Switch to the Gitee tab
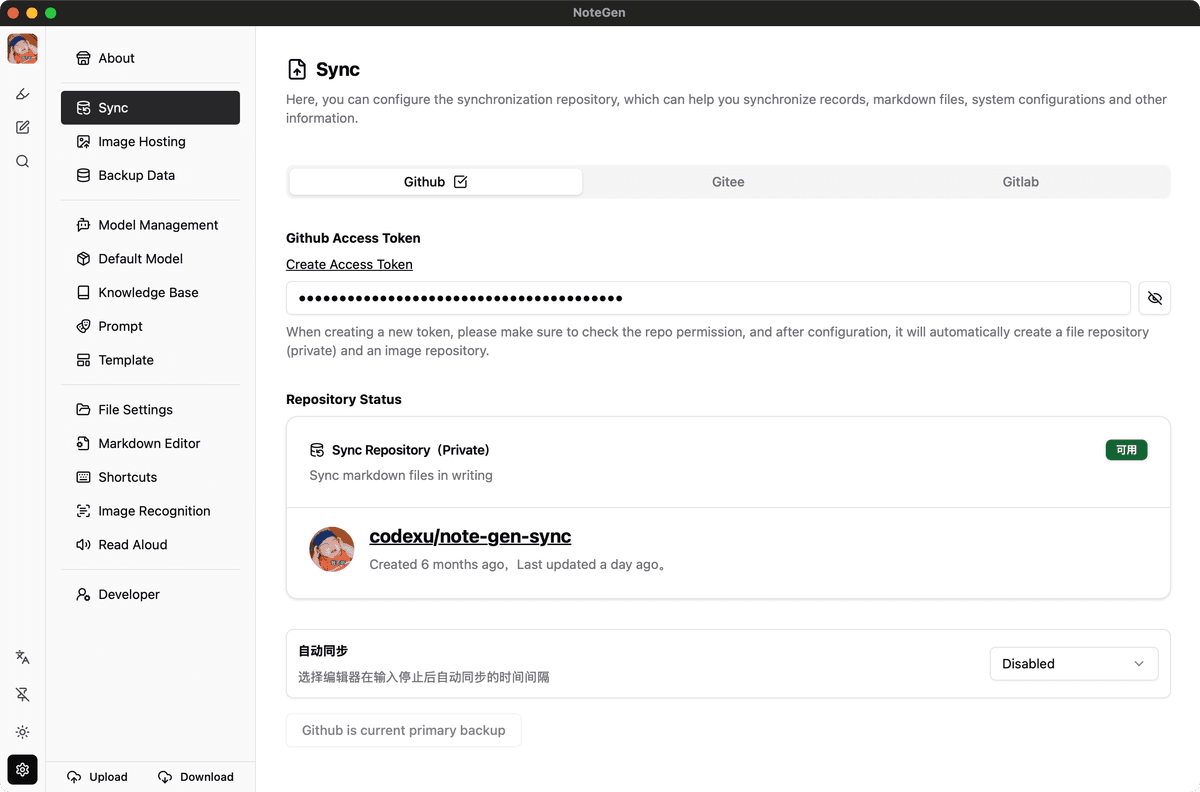This screenshot has height=792, width=1200. 728,182
